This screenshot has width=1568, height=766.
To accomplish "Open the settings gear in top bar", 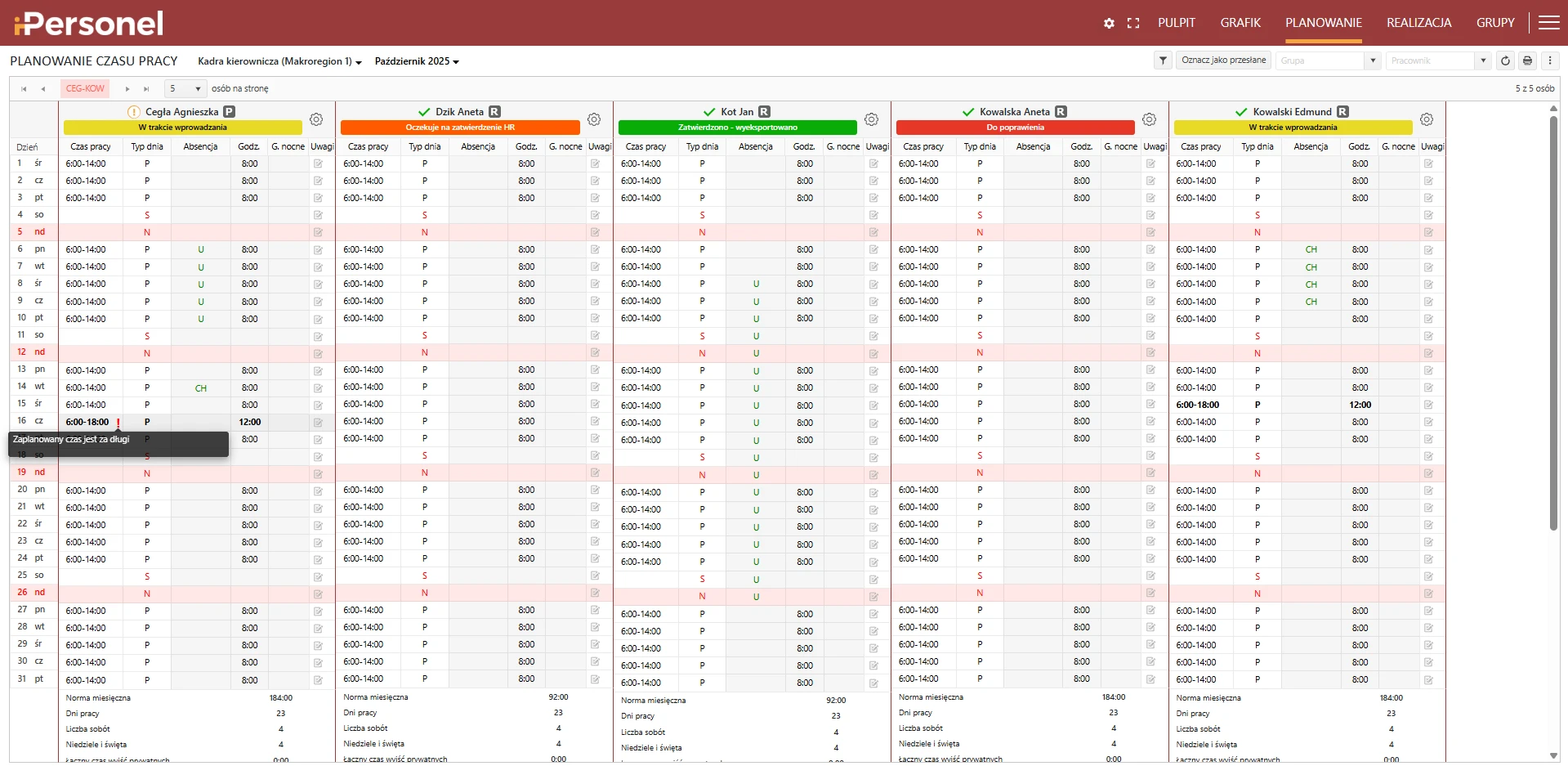I will click(x=1109, y=23).
